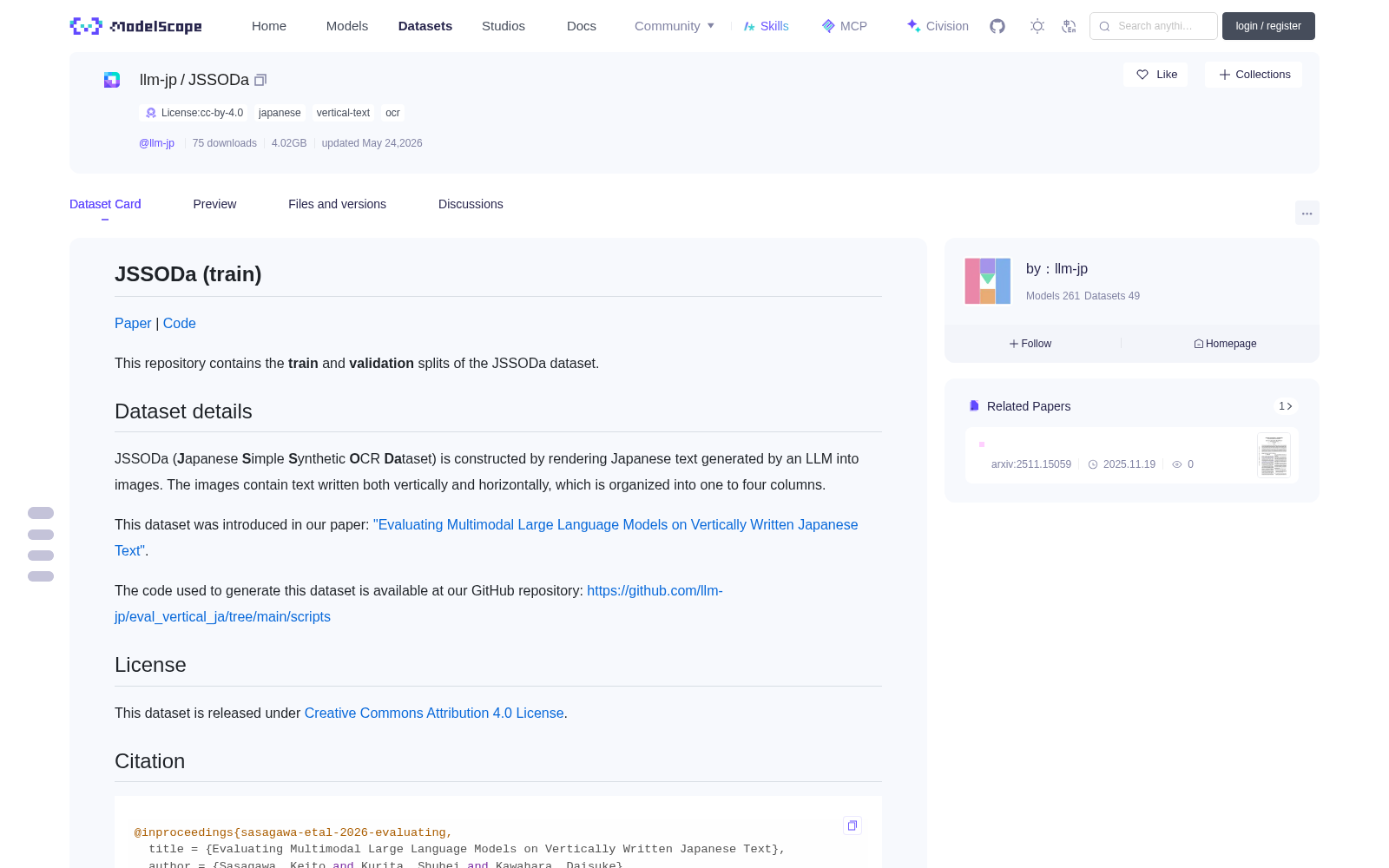This screenshot has height=868, width=1389.
Task: Open the GitHub eval_vertical_ja scripts link
Action: (418, 603)
